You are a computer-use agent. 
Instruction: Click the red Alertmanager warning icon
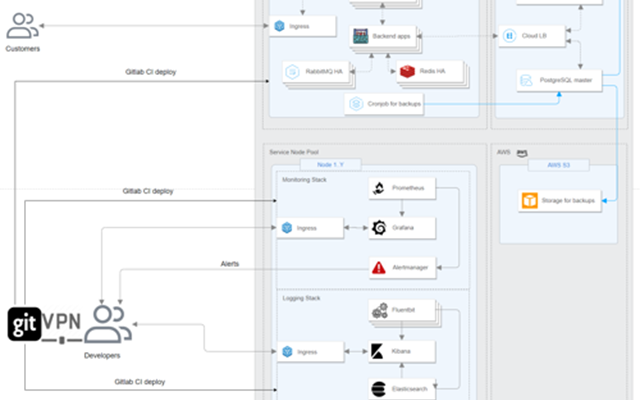[x=379, y=268]
